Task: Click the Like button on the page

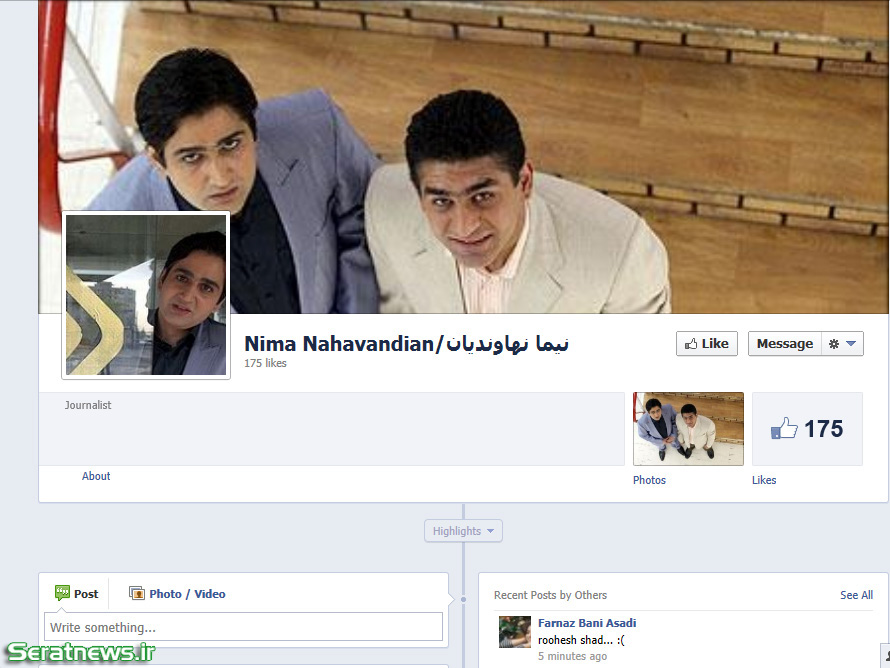Action: pos(707,344)
